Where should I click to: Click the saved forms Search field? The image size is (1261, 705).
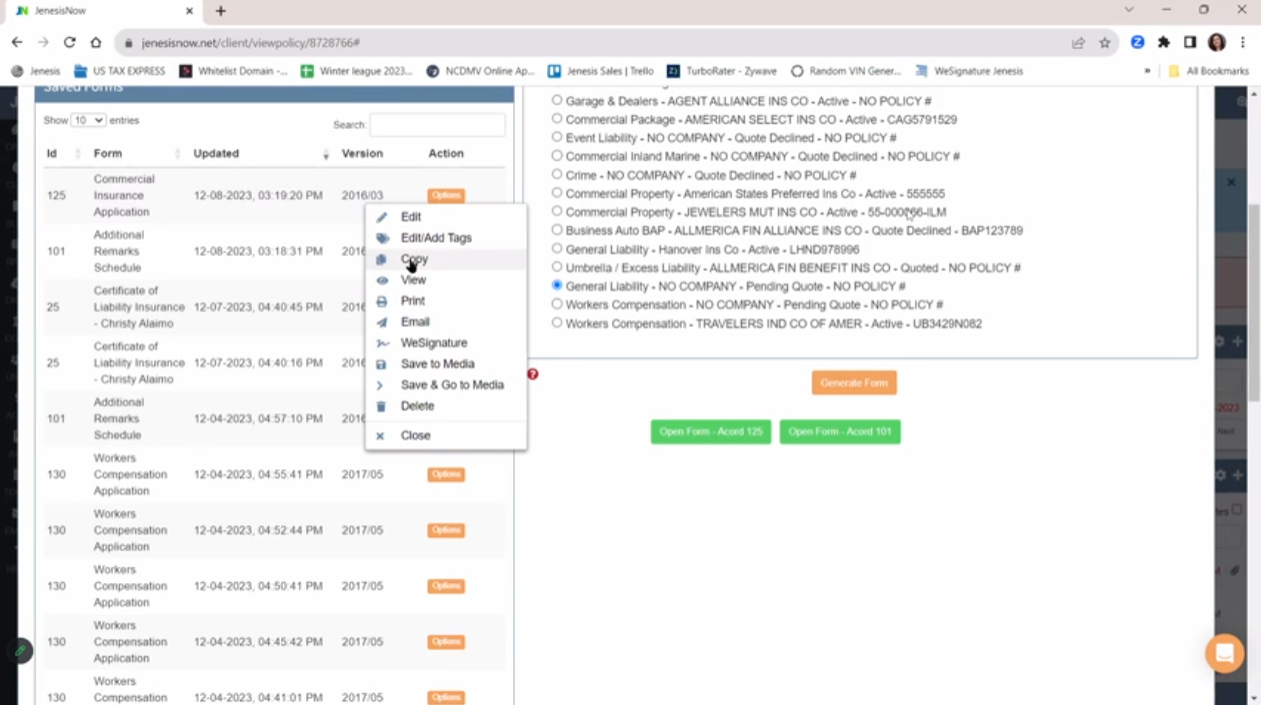tap(437, 125)
